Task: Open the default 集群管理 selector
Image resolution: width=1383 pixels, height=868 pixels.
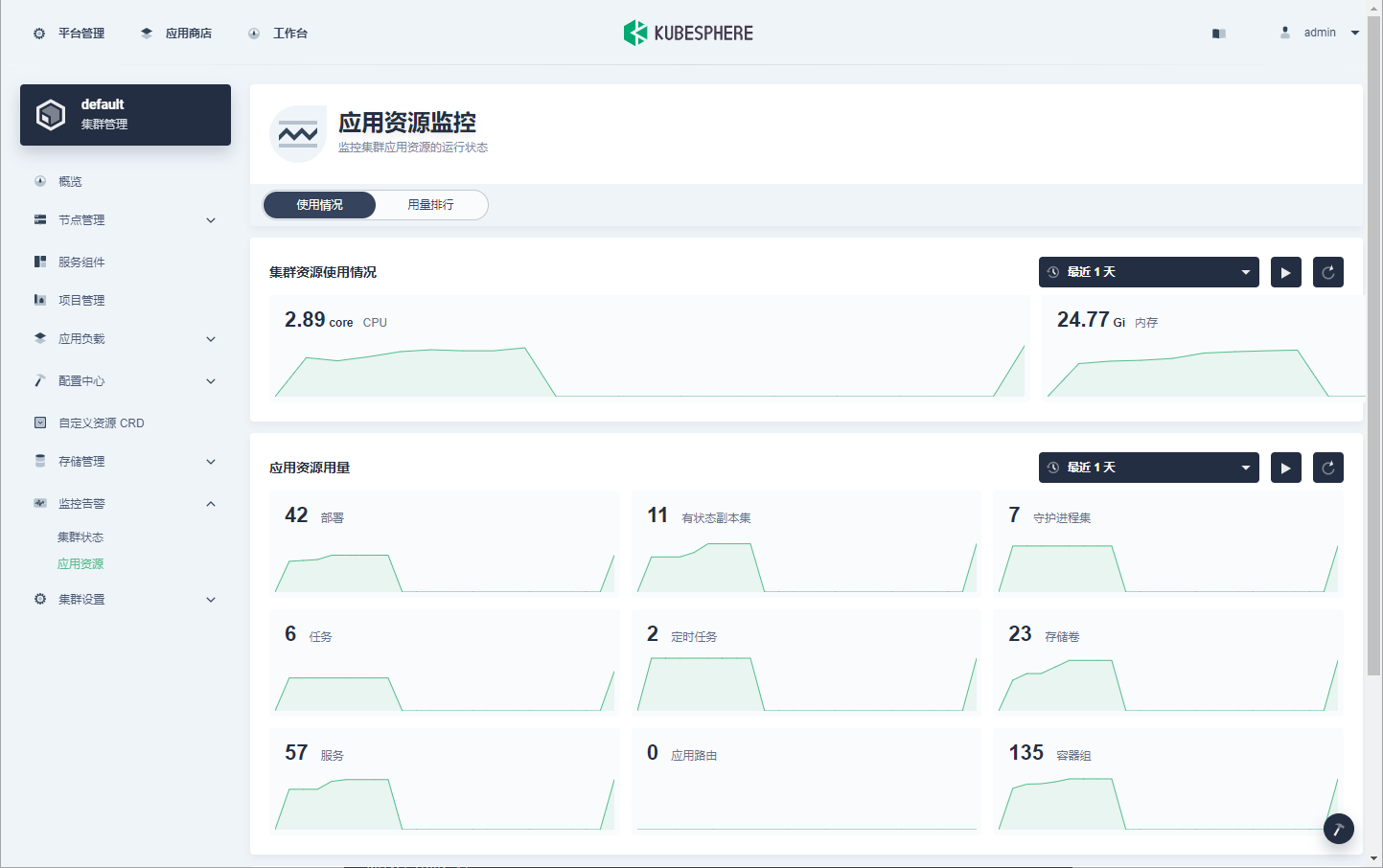Action: click(x=126, y=115)
